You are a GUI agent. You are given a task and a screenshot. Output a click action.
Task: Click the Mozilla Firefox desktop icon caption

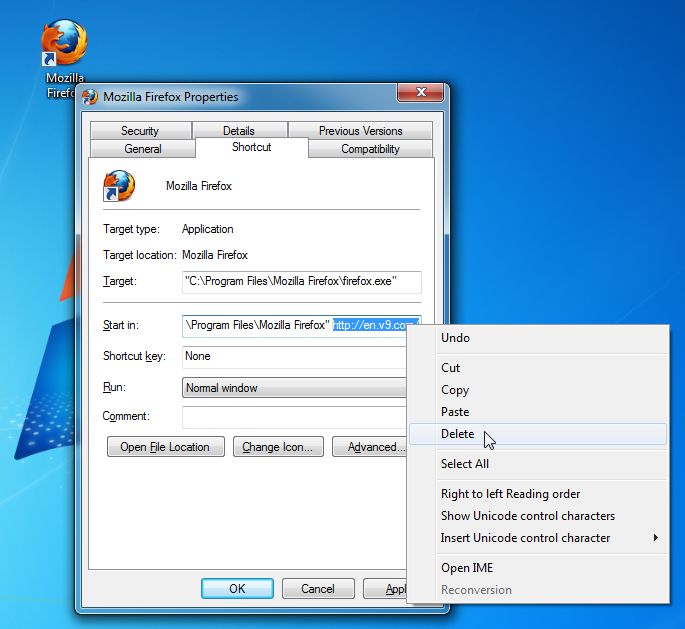[x=65, y=85]
